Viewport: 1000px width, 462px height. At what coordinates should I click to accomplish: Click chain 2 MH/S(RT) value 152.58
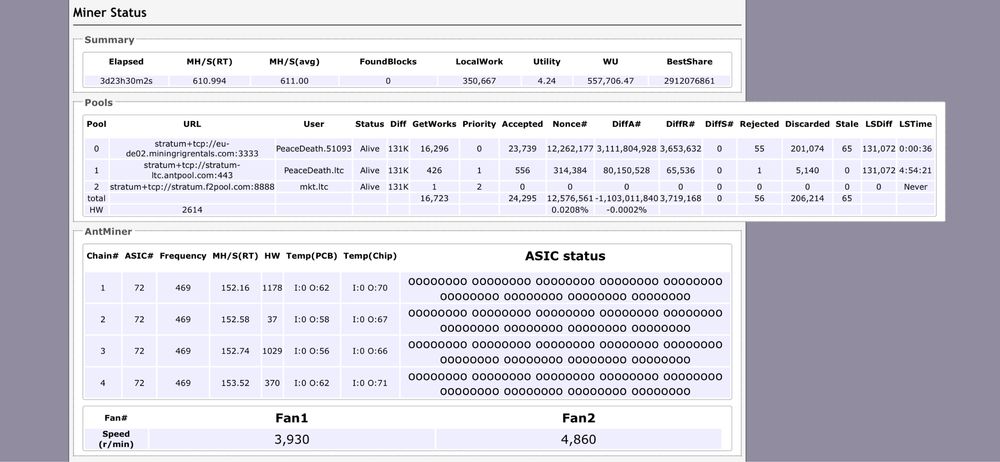(x=235, y=319)
